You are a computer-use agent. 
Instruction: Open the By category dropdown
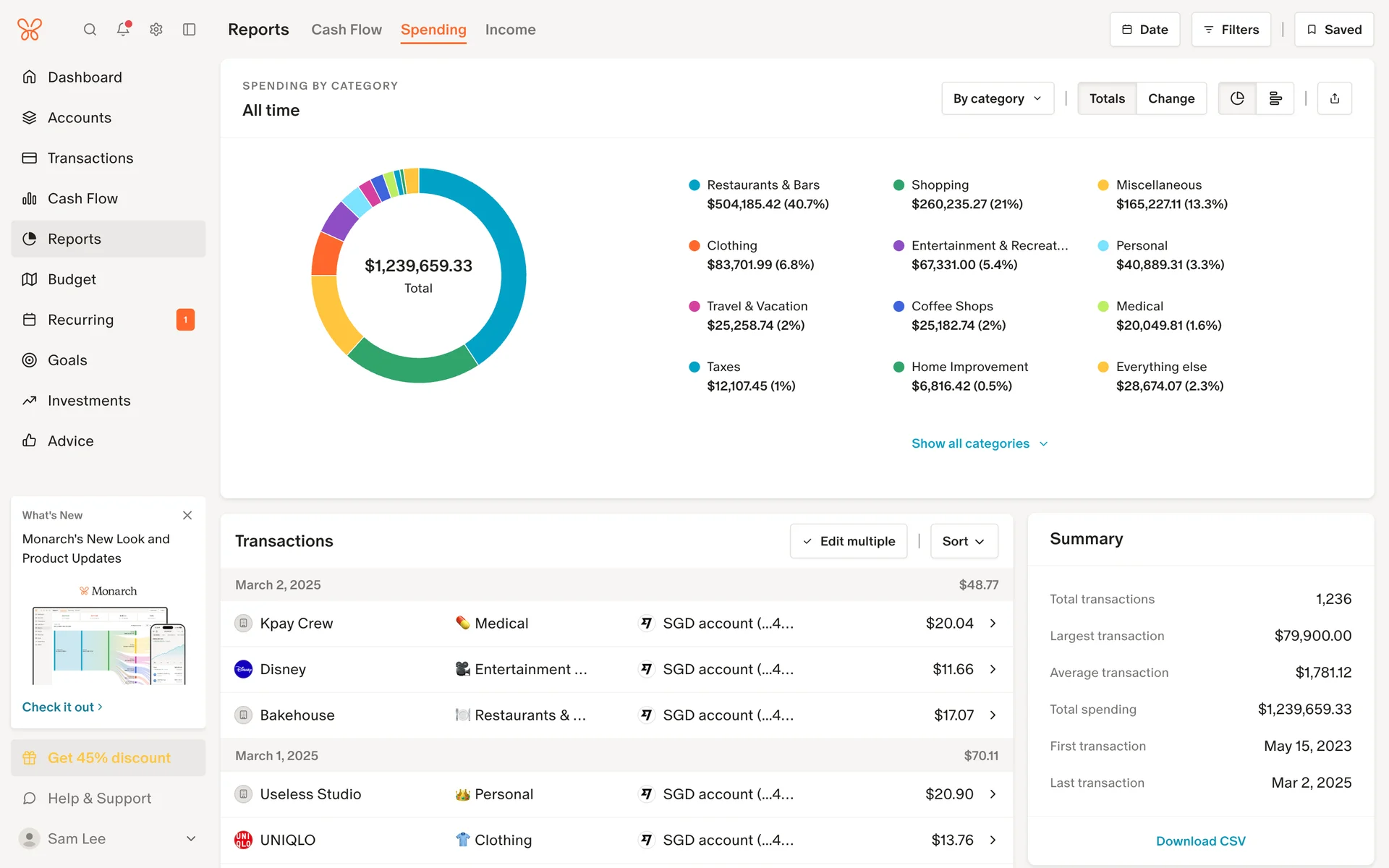[997, 98]
